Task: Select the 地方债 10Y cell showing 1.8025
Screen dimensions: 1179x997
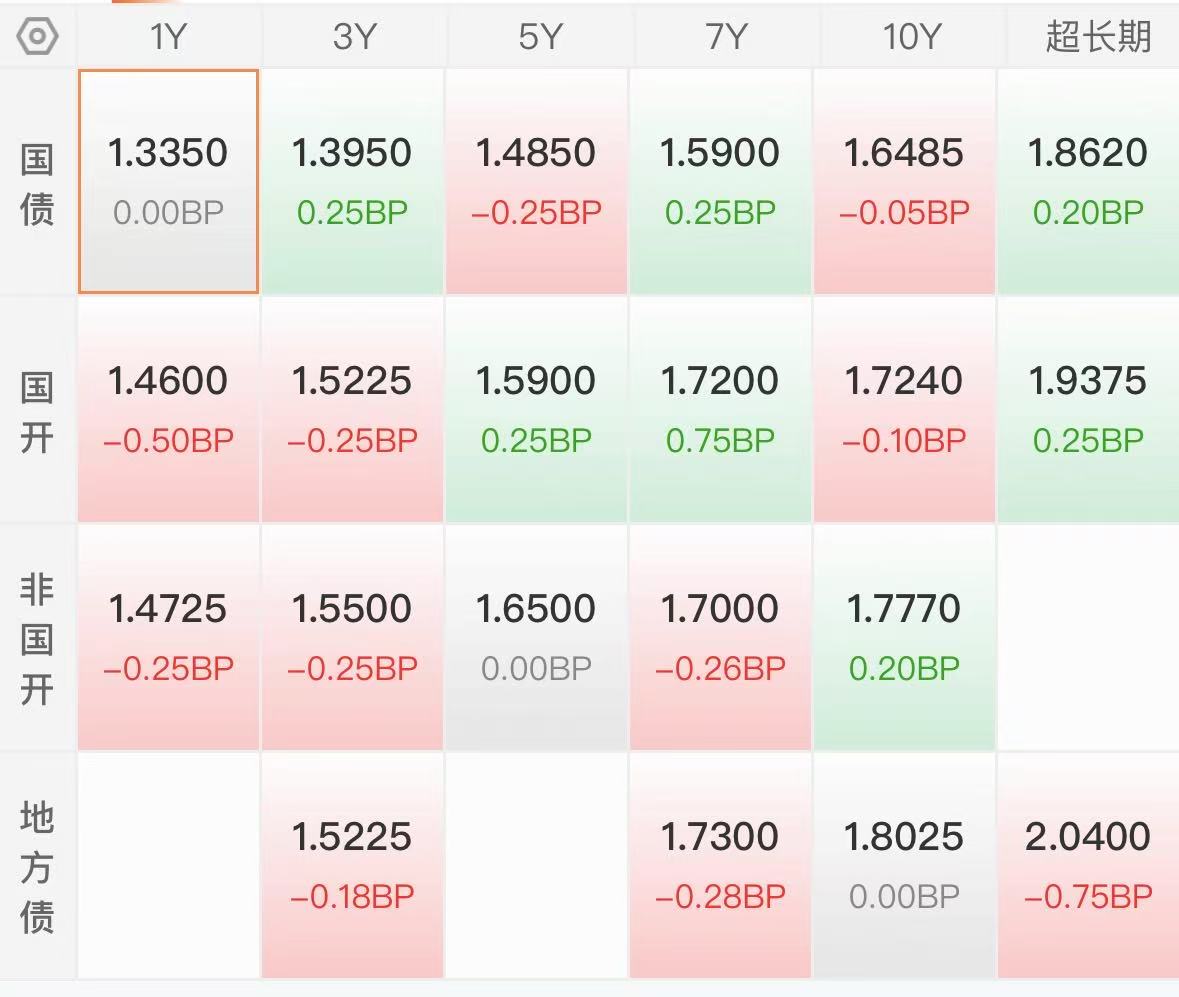Action: 904,865
